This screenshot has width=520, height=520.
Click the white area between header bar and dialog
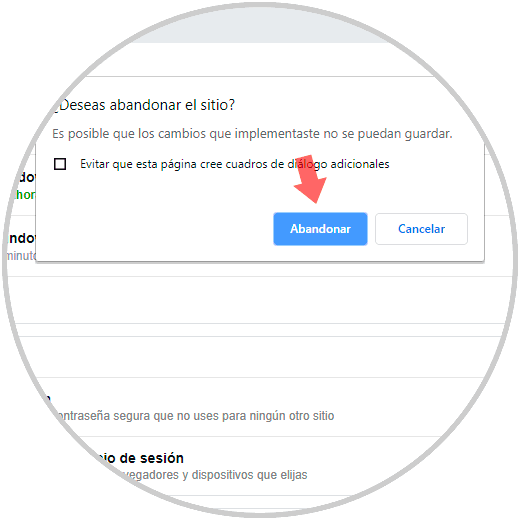coord(260,59)
